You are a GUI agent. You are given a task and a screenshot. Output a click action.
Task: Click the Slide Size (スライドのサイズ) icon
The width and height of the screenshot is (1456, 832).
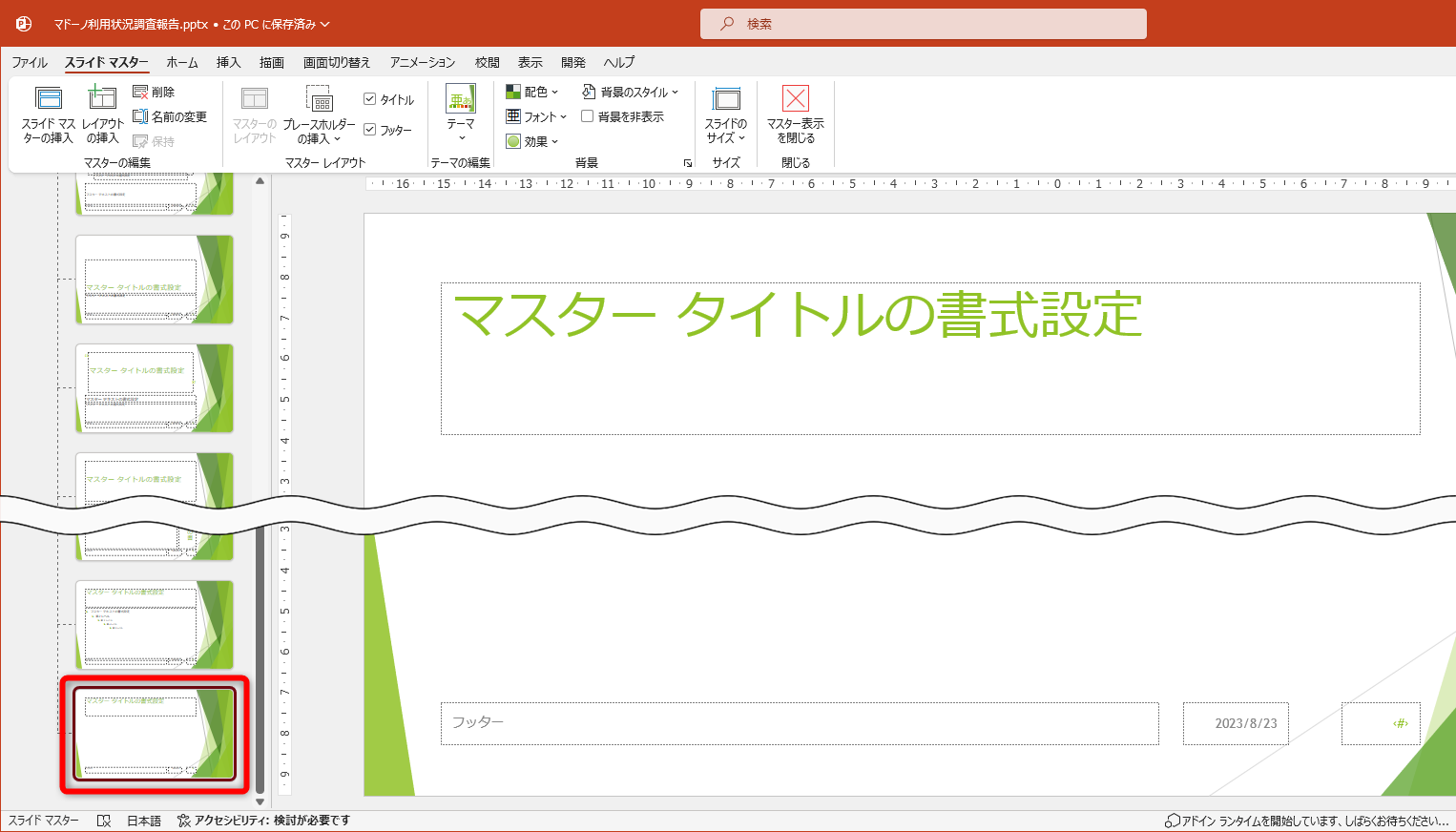[725, 114]
